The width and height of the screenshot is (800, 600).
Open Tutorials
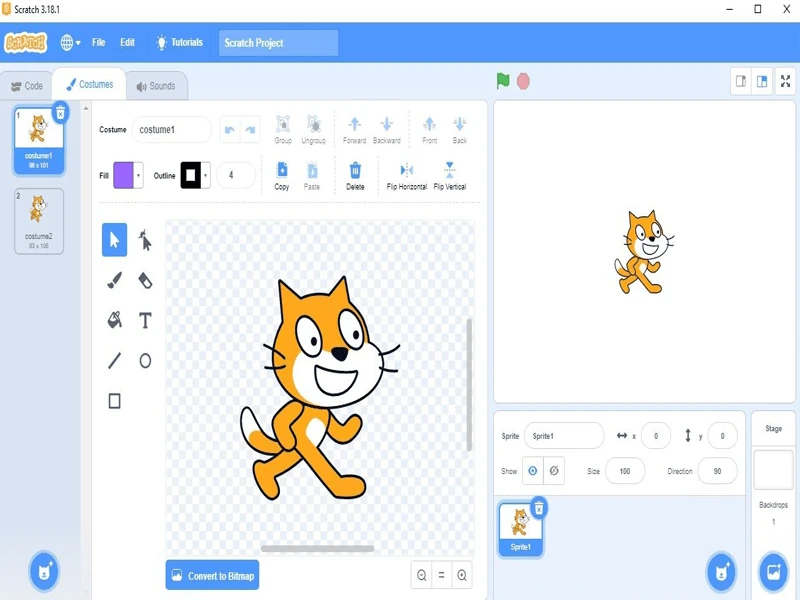point(179,42)
